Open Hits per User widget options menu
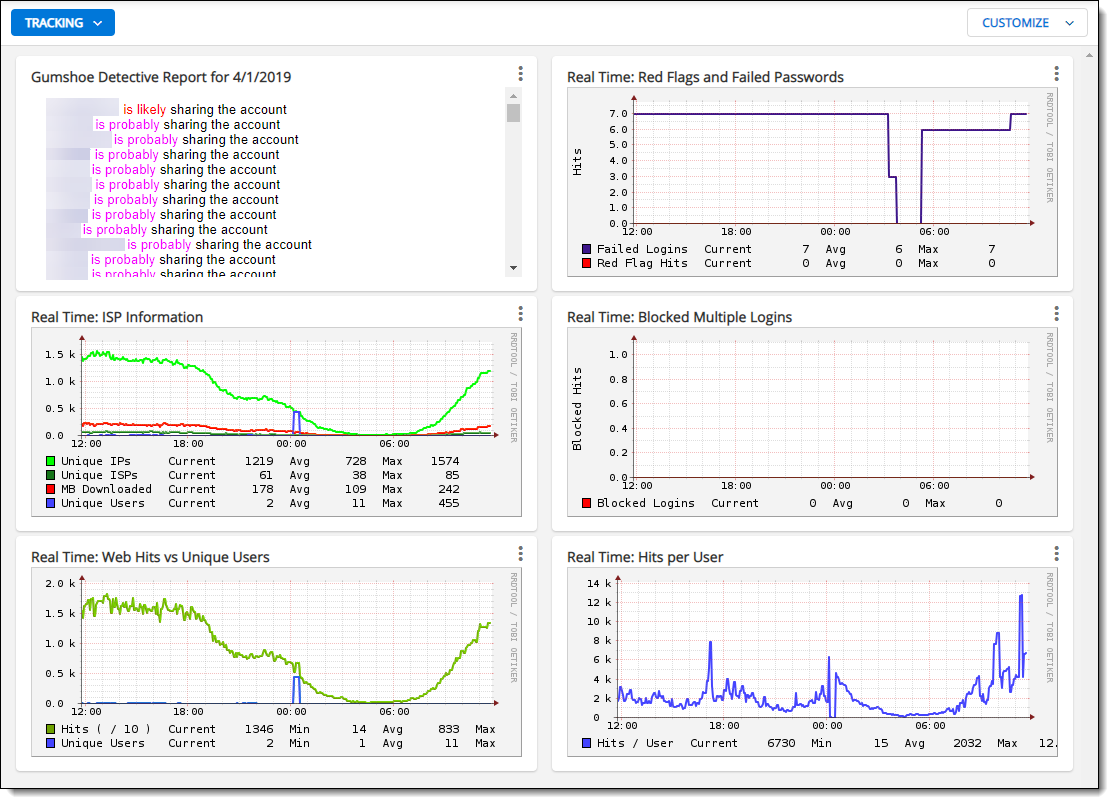The width and height of the screenshot is (1114, 804). pyautogui.click(x=1056, y=554)
